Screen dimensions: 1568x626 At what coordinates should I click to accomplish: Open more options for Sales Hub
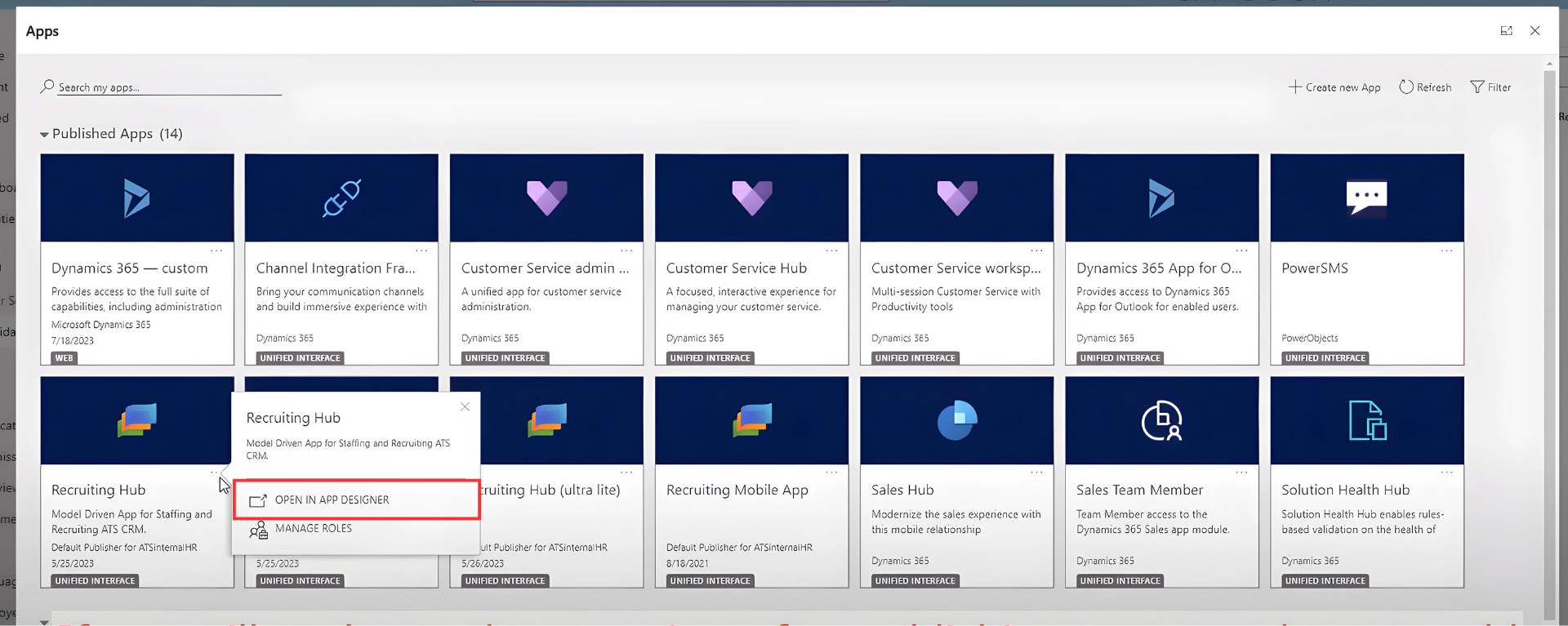1036,473
